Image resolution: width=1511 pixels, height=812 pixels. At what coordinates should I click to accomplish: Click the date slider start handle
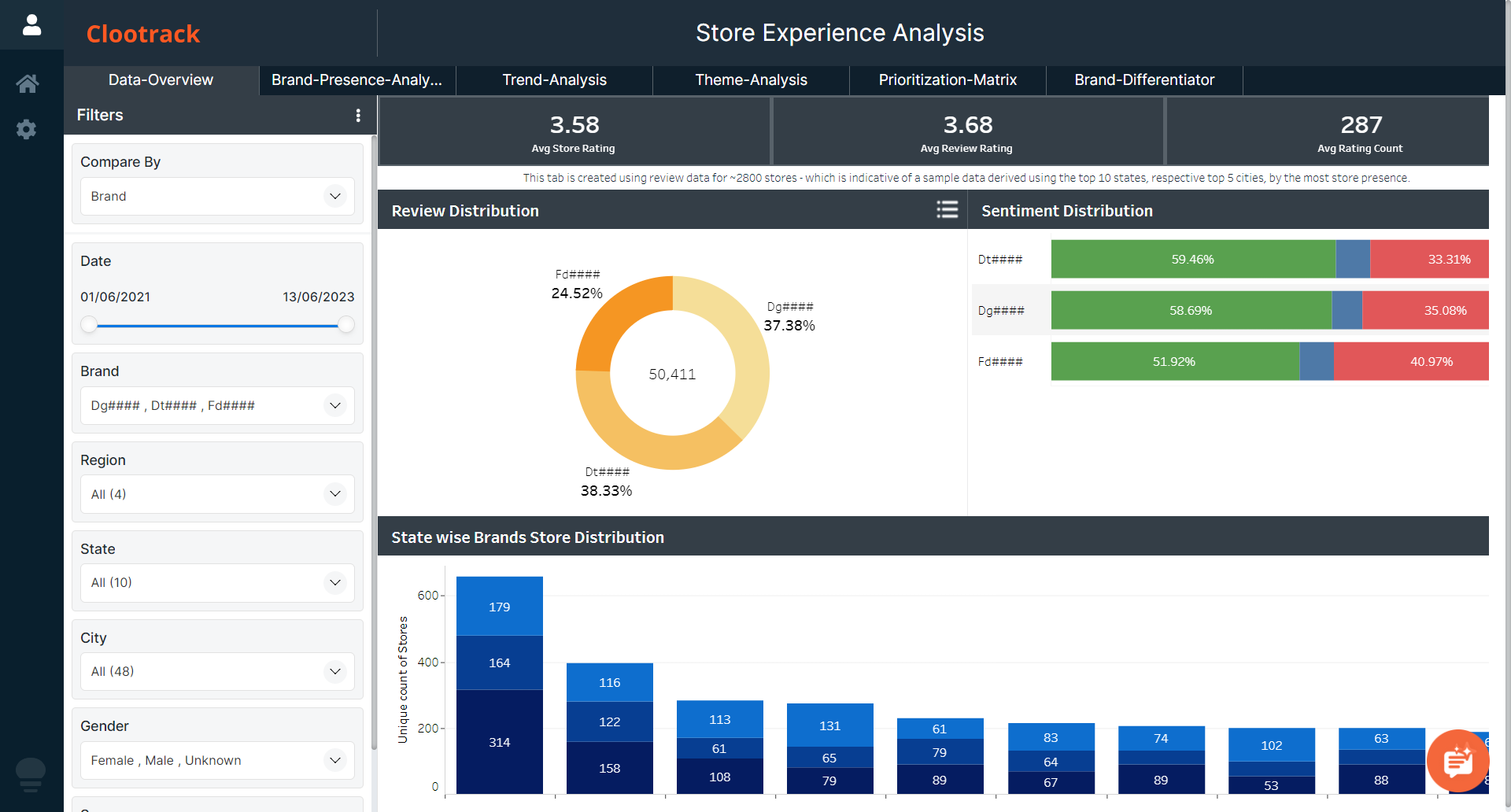[x=90, y=325]
